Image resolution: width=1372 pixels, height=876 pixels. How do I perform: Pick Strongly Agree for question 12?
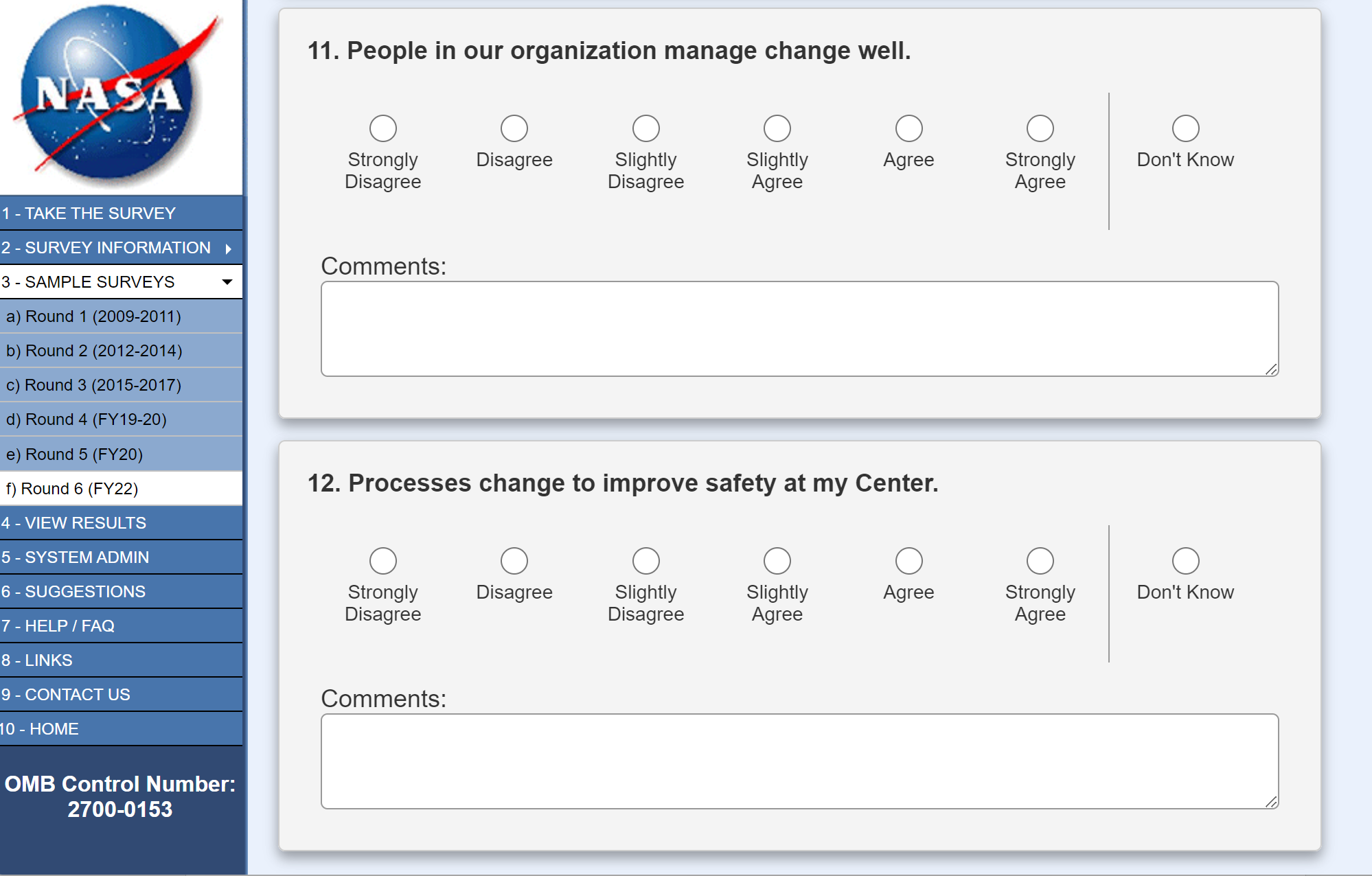coord(1040,561)
